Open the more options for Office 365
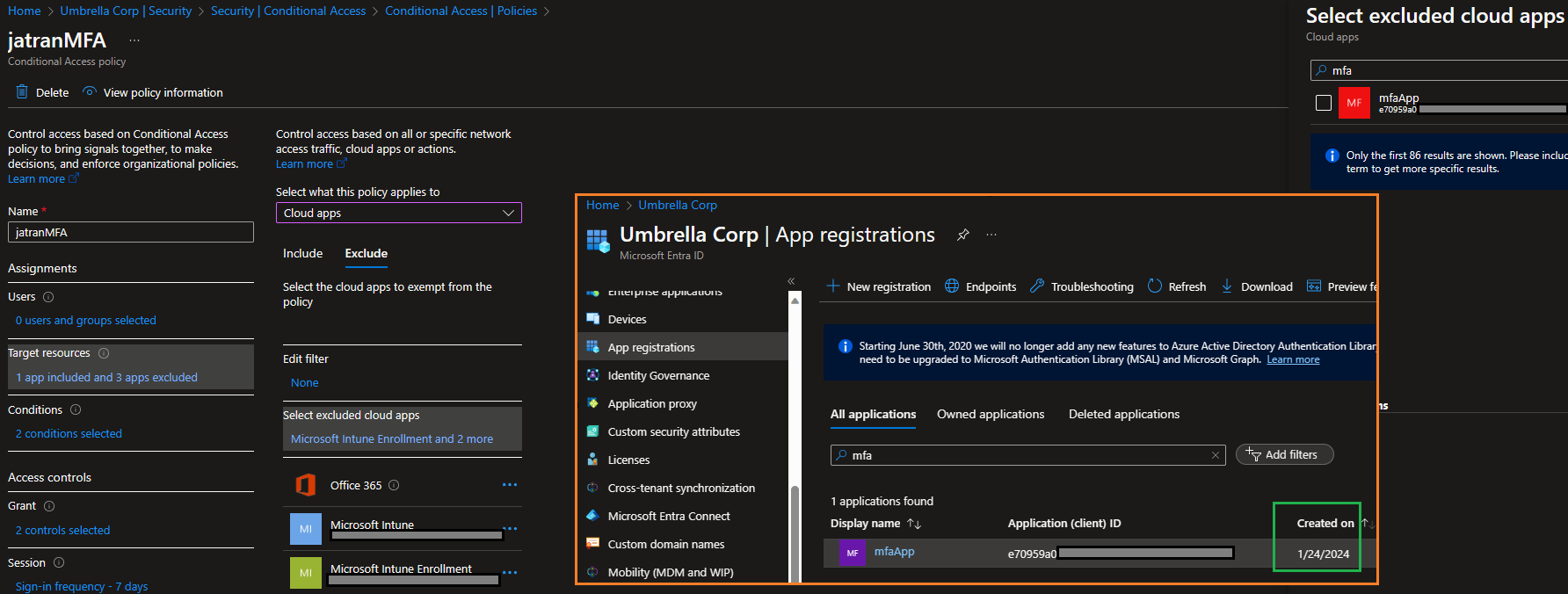1568x594 pixels. 510,485
